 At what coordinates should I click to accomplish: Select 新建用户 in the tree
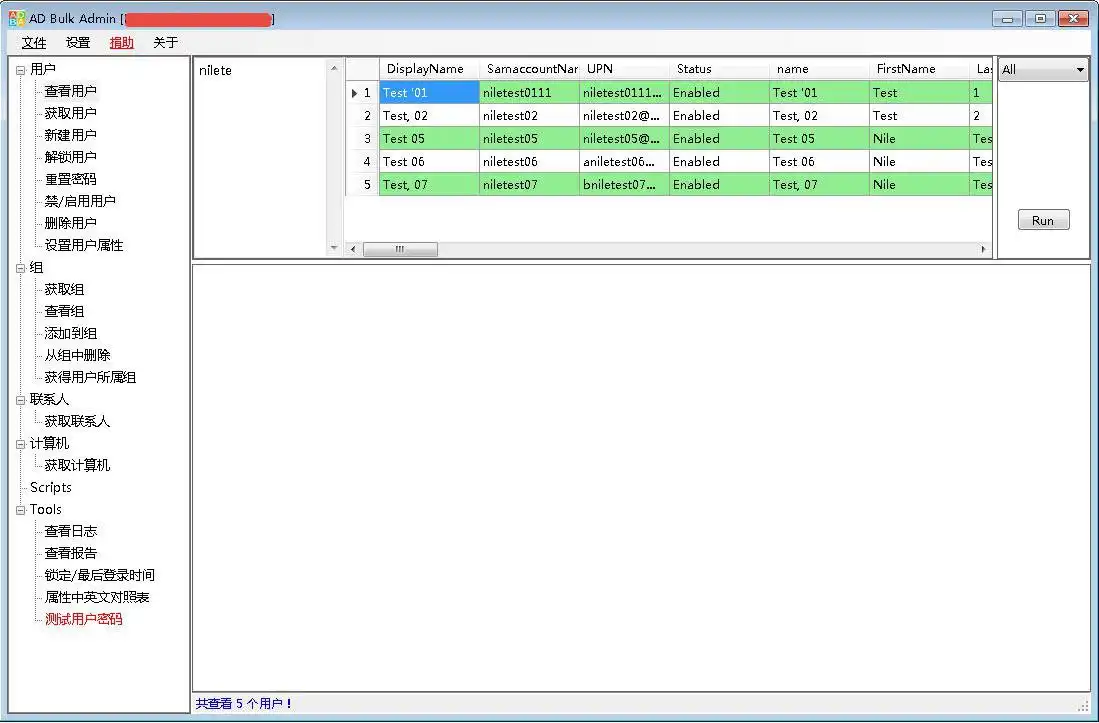[x=70, y=135]
